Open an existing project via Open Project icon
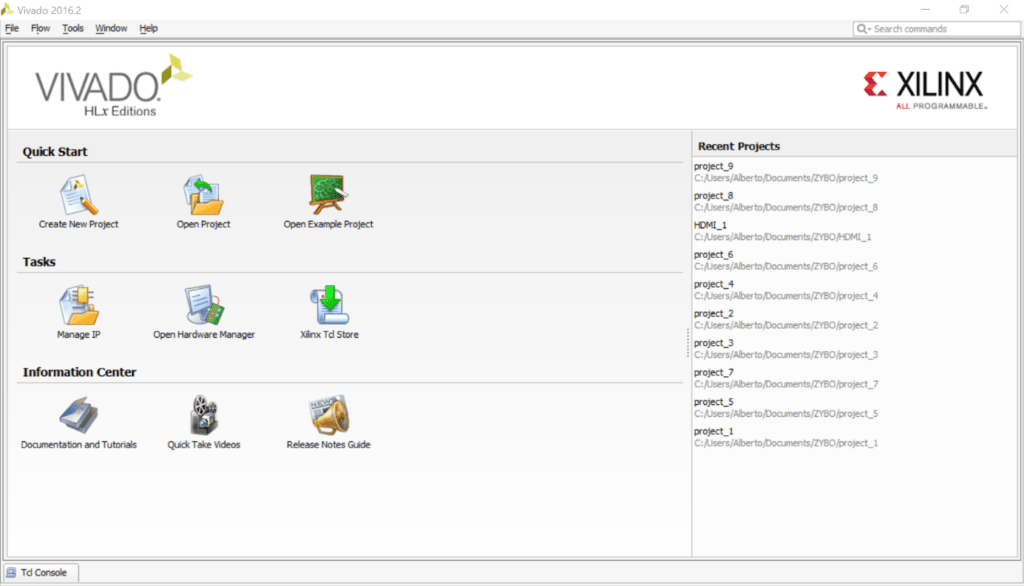Screen dimensions: 1024x586 coord(203,197)
